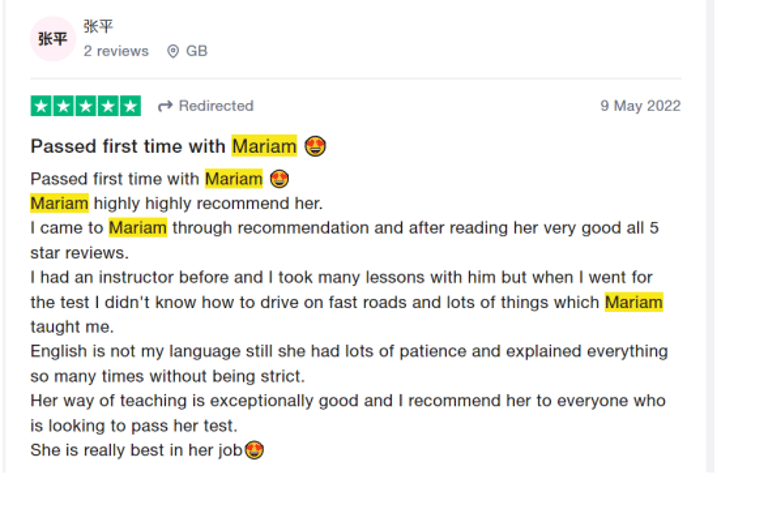Click the 9 May 2022 review date

pyautogui.click(x=640, y=106)
